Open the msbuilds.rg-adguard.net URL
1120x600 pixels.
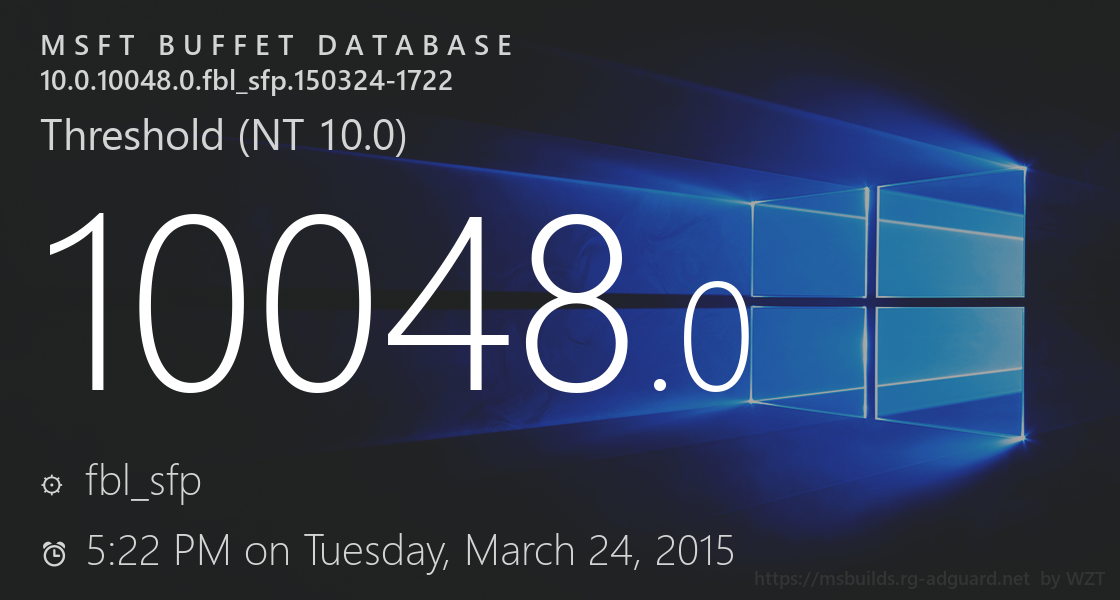(891, 579)
